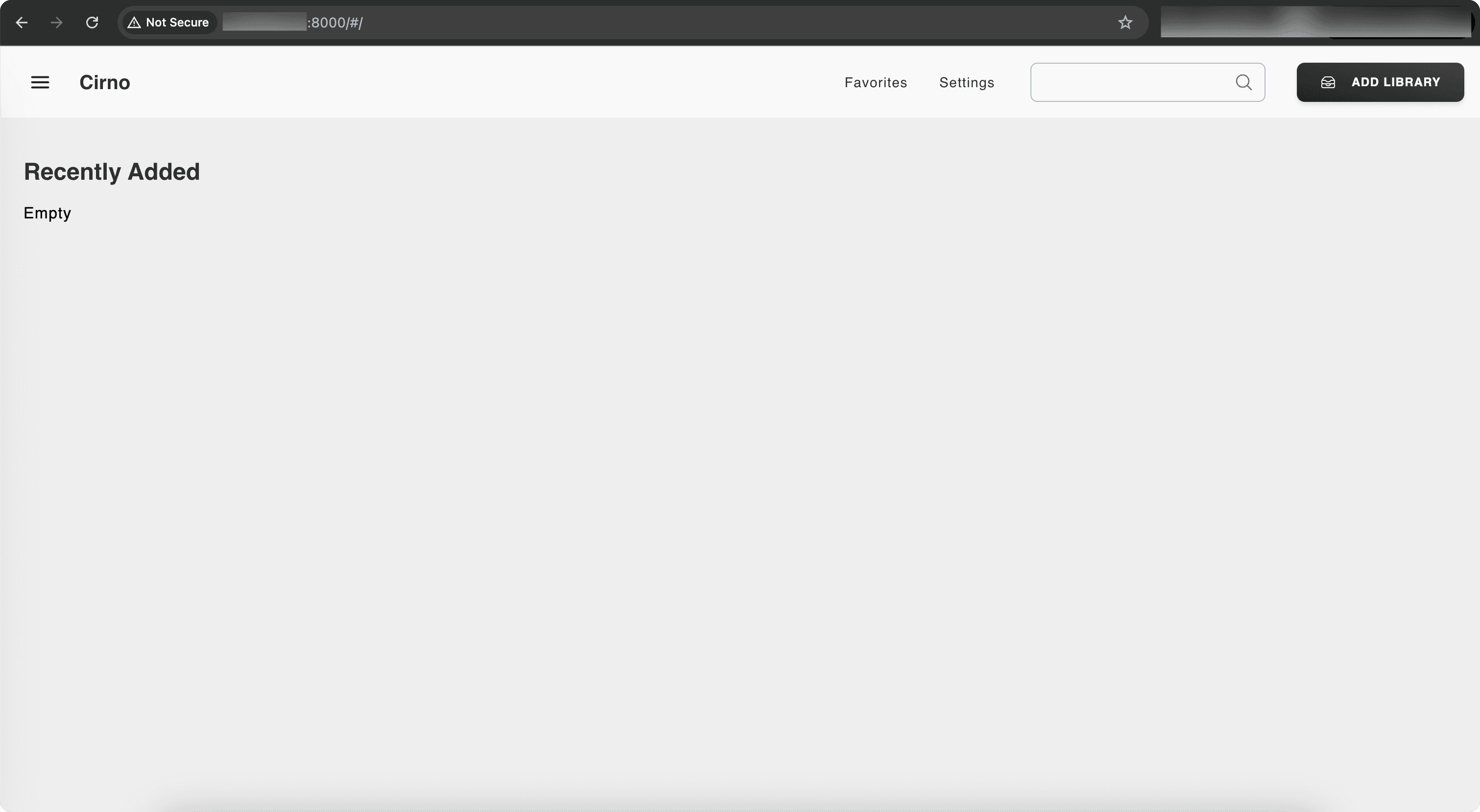Click the empty gray page body
The height and width of the screenshot is (812, 1480).
pyautogui.click(x=740, y=460)
